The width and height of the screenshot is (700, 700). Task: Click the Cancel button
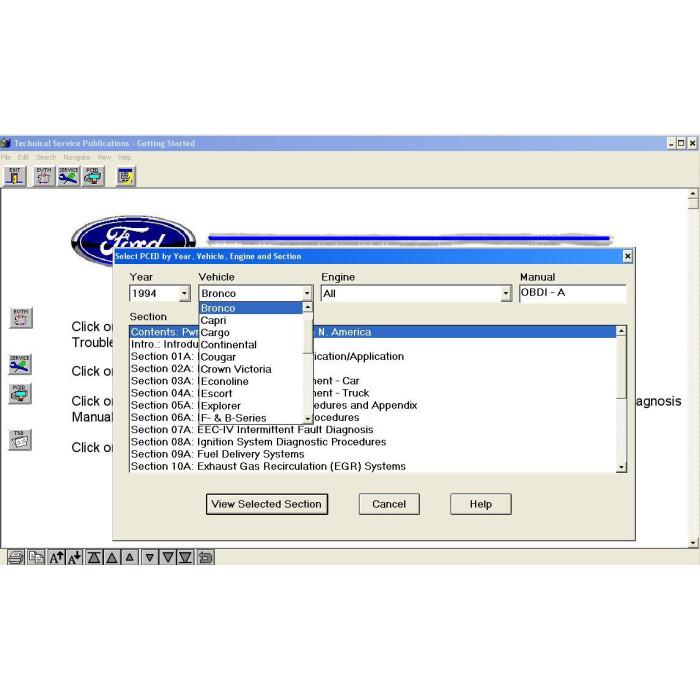point(389,504)
